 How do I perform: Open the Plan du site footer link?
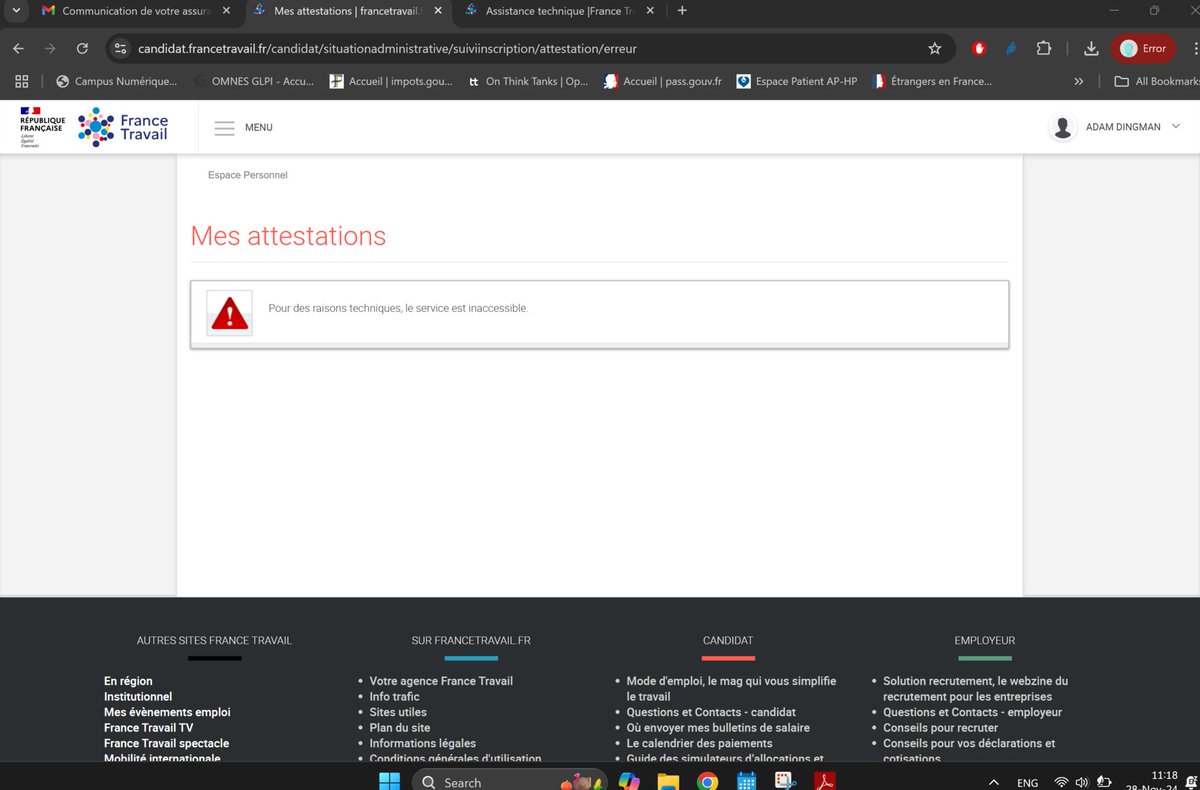pyautogui.click(x=400, y=728)
